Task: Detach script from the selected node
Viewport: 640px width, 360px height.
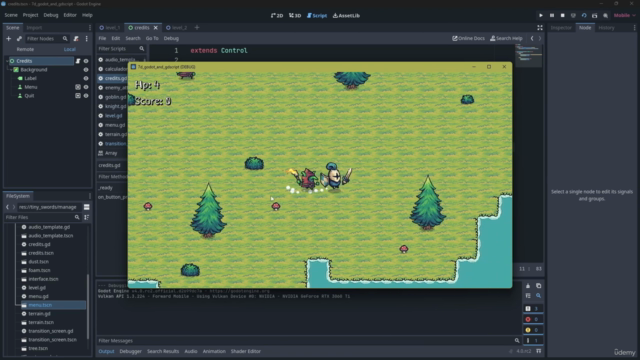Action: 76,38
